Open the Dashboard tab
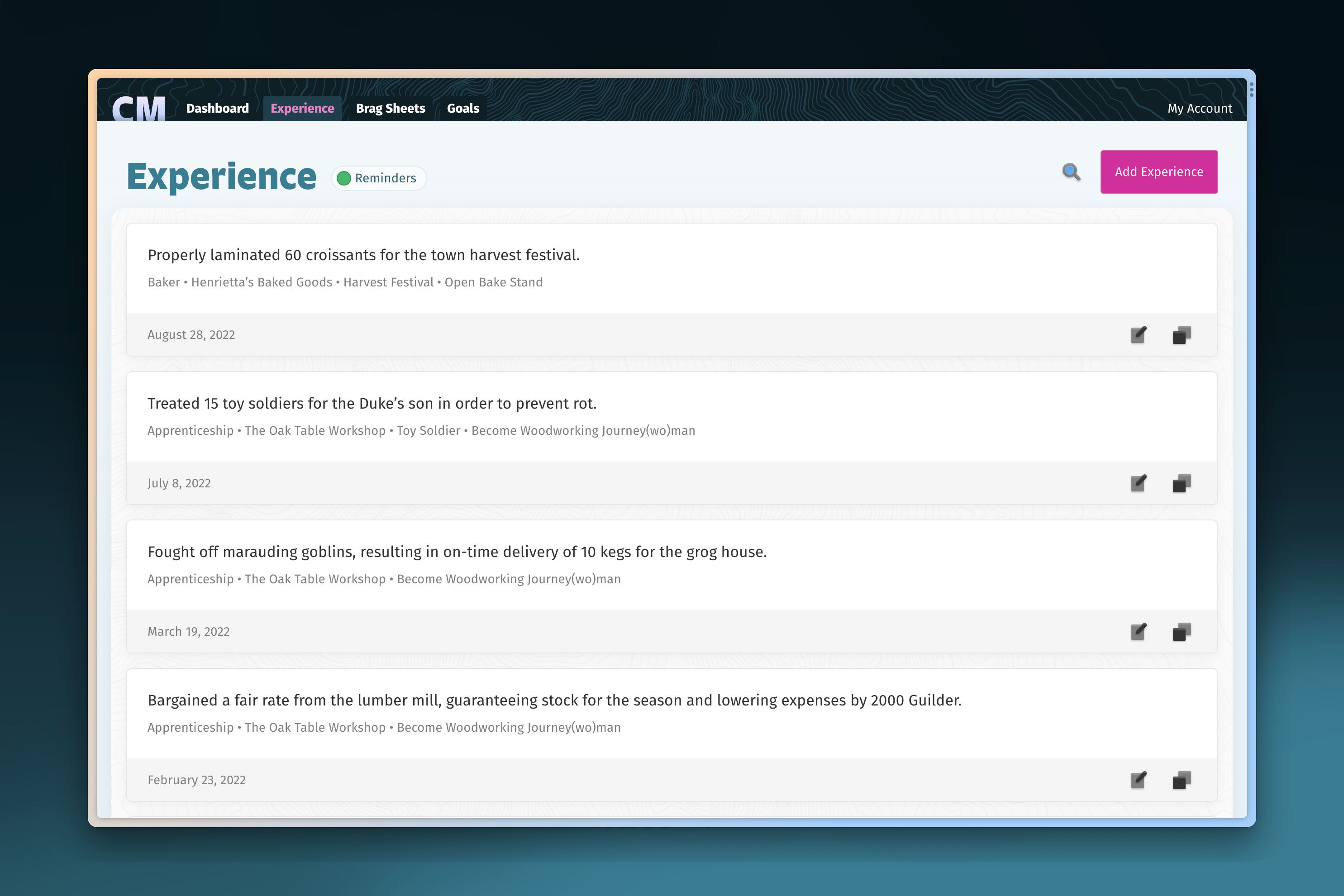Viewport: 1344px width, 896px height. pyautogui.click(x=217, y=109)
